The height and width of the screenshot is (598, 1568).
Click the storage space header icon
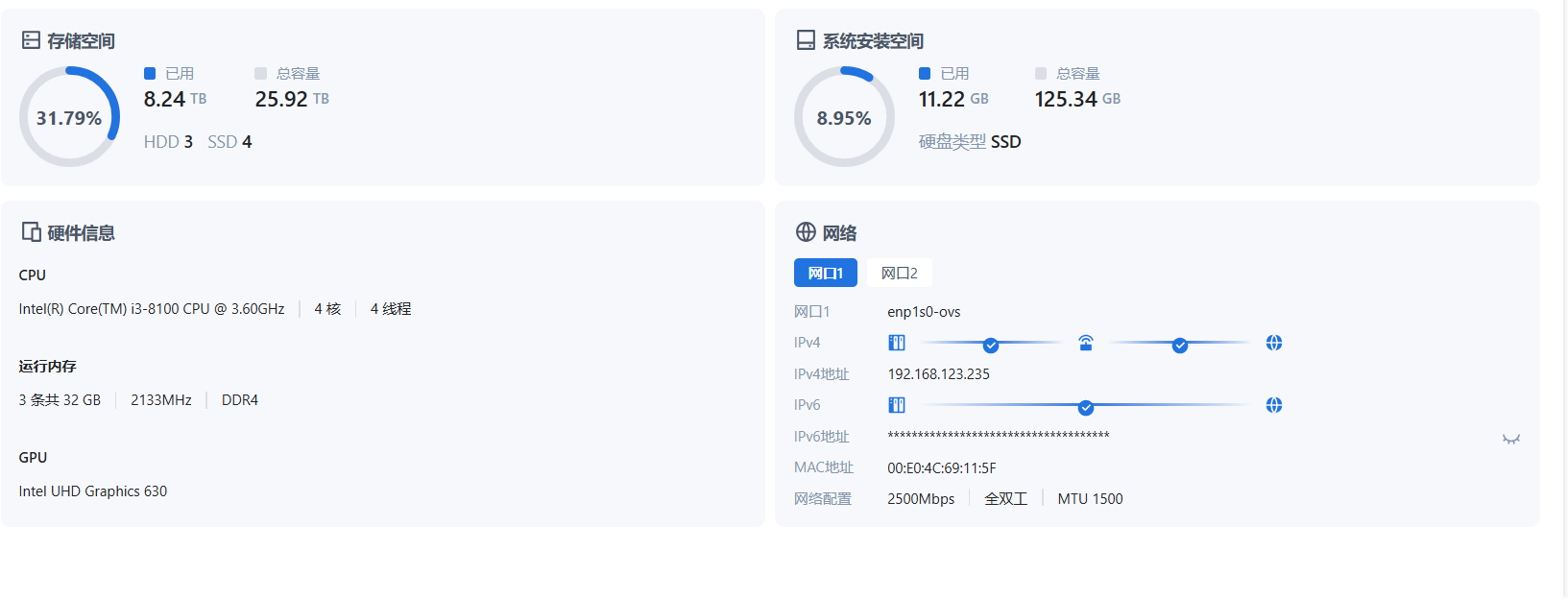(31, 40)
